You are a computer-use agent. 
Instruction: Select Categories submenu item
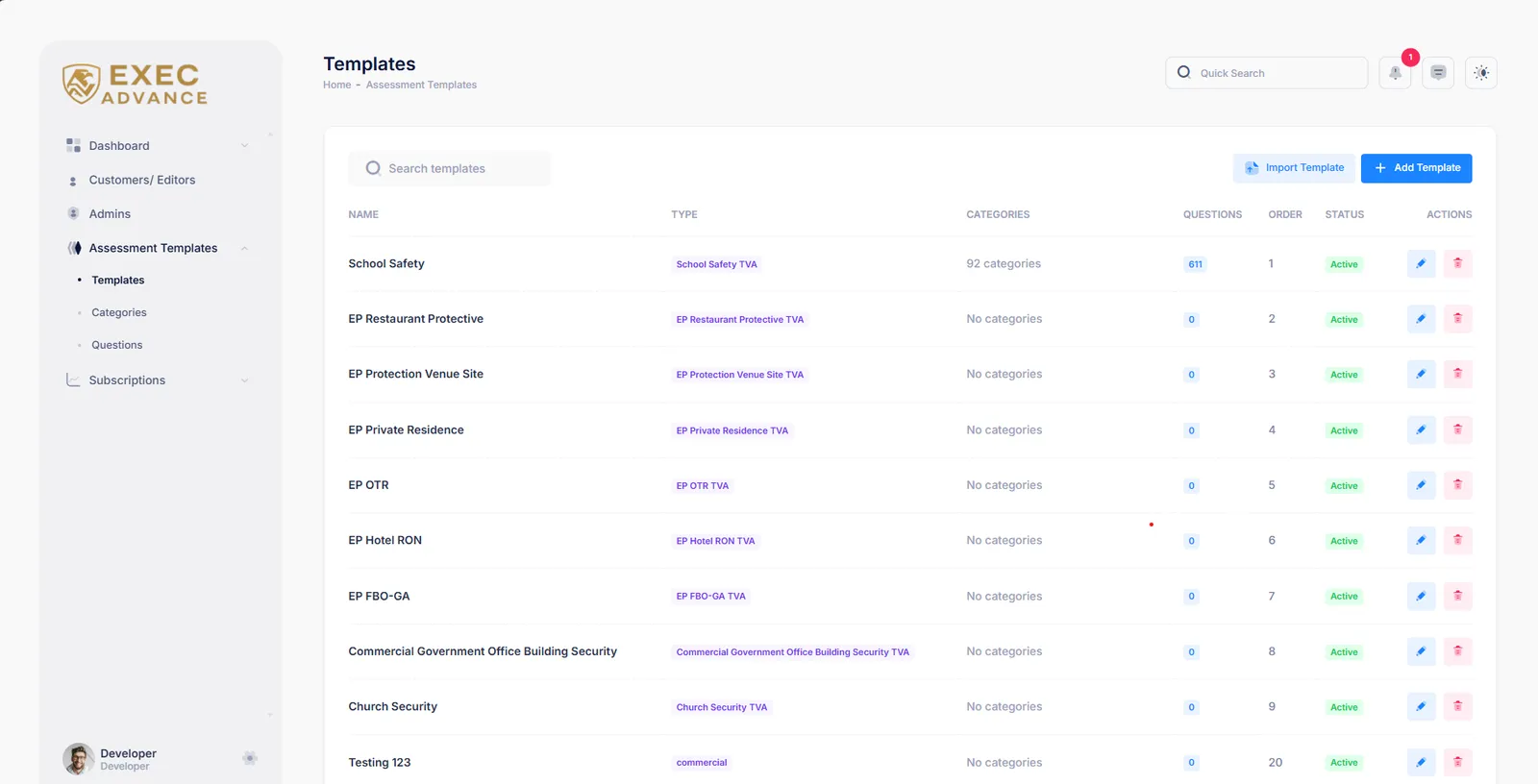coord(119,312)
